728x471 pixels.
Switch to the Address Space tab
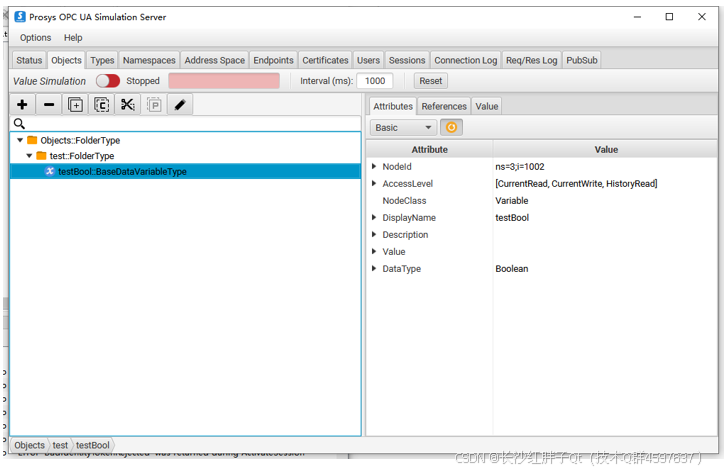tap(214, 60)
